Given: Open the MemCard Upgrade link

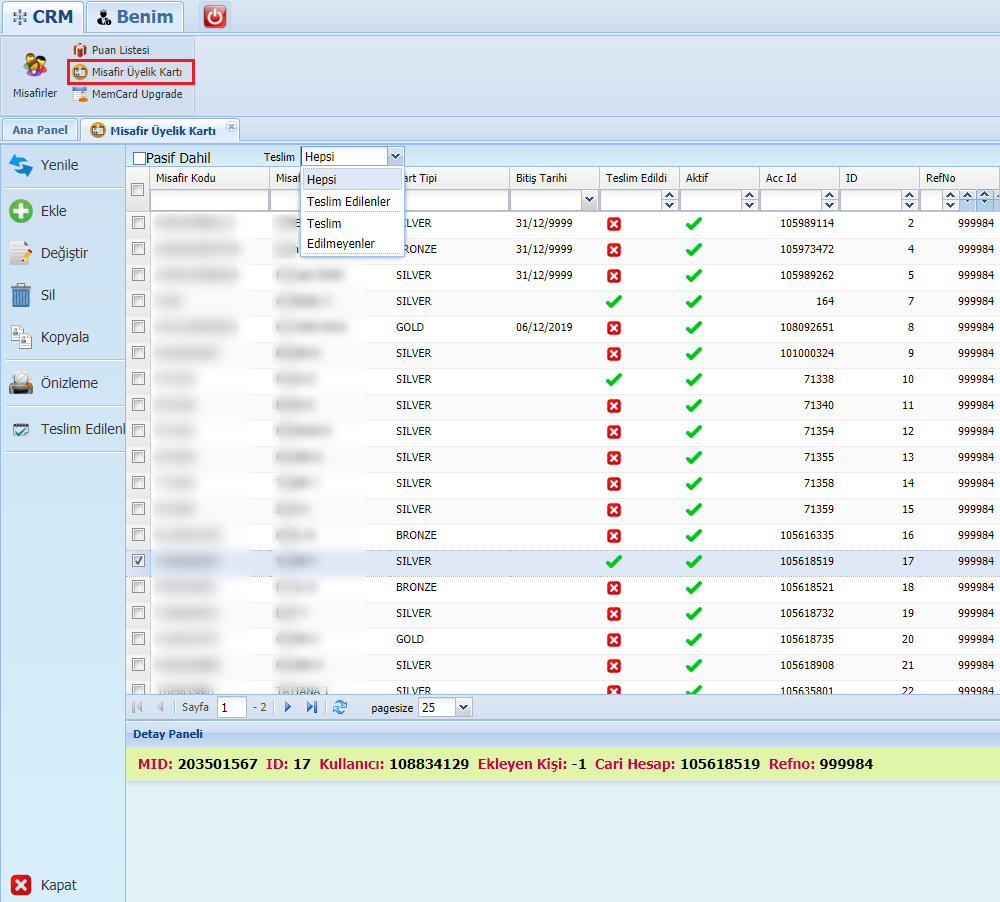Looking at the screenshot, I should tap(128, 94).
